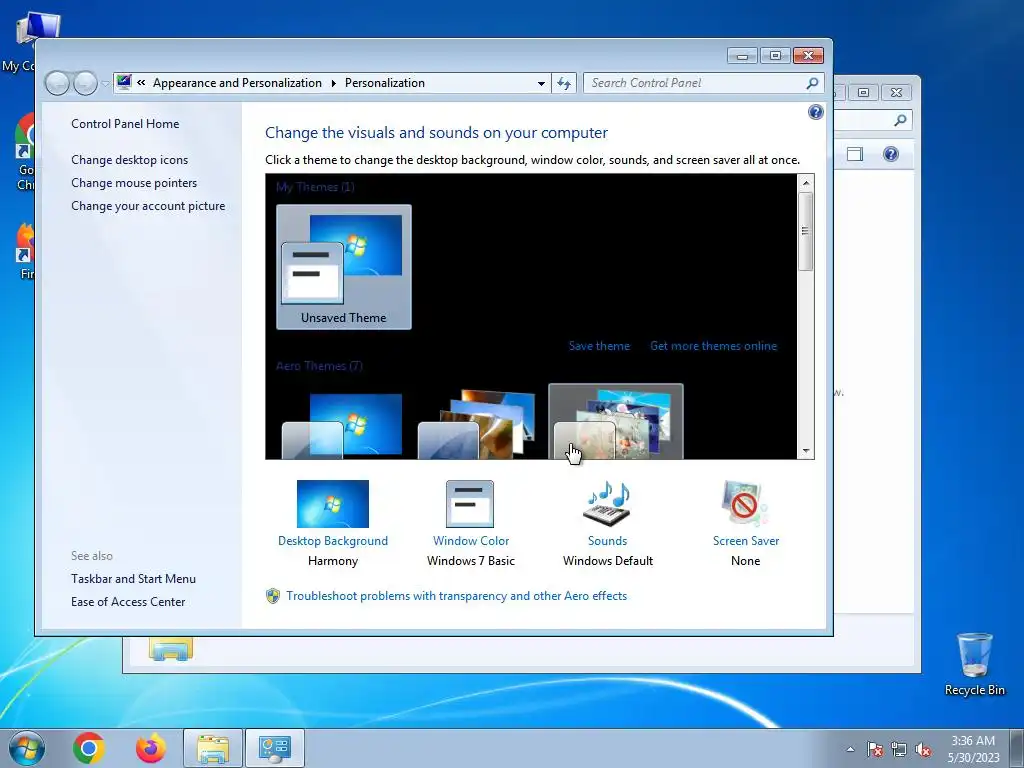Click Get more themes online link
This screenshot has height=768, width=1024.
click(713, 346)
